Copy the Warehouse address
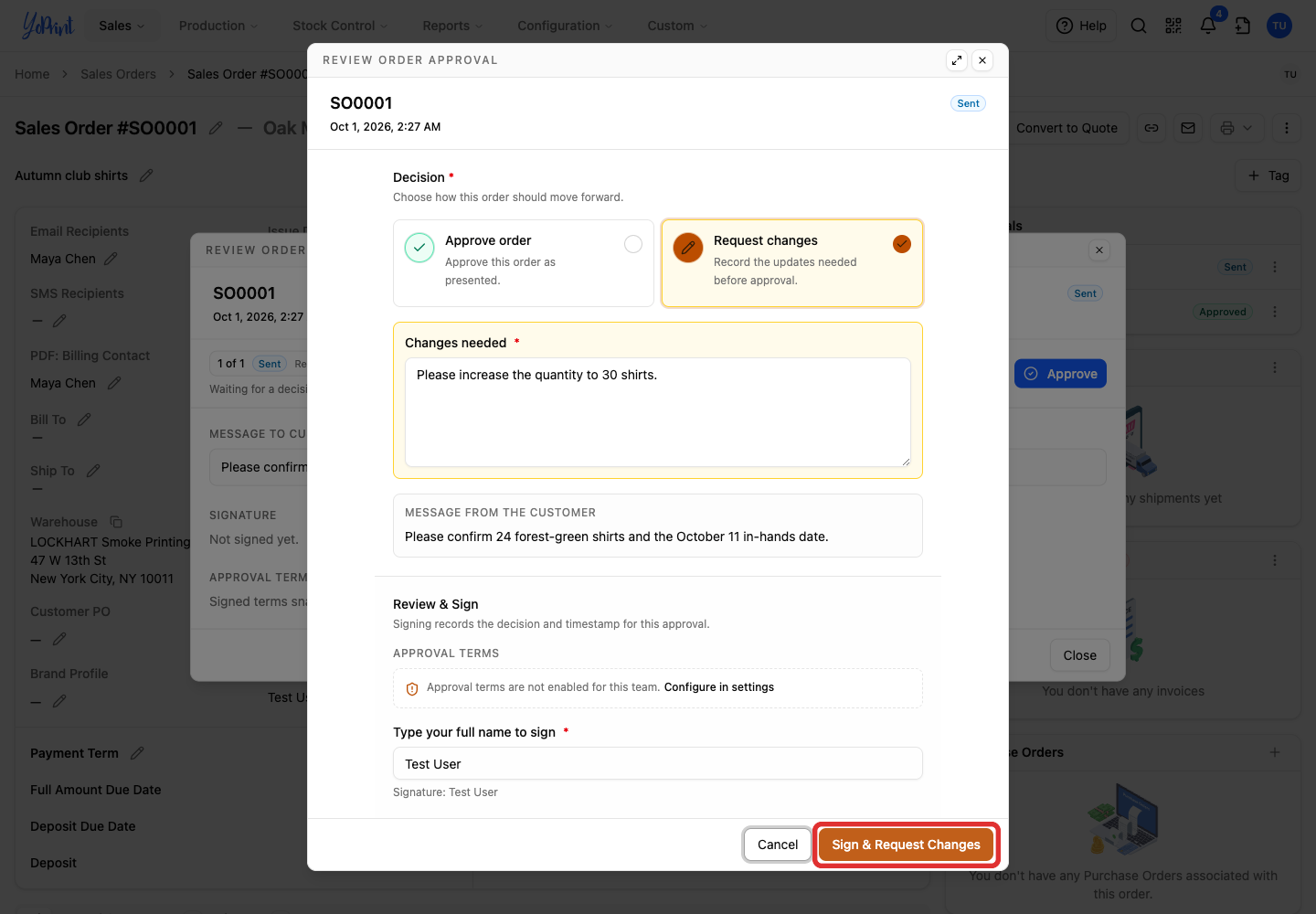The width and height of the screenshot is (1316, 914). [116, 522]
